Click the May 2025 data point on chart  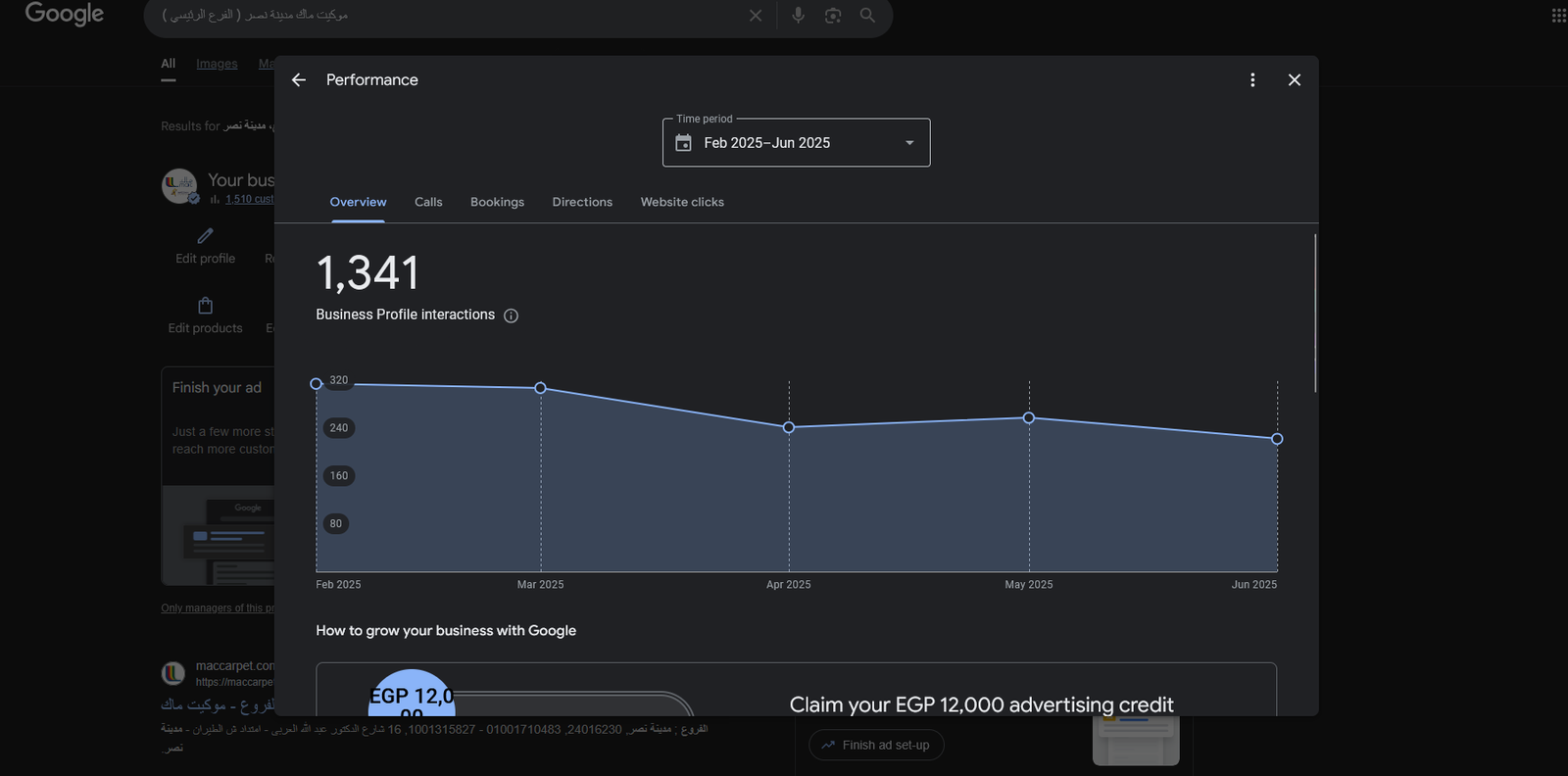[x=1029, y=418]
